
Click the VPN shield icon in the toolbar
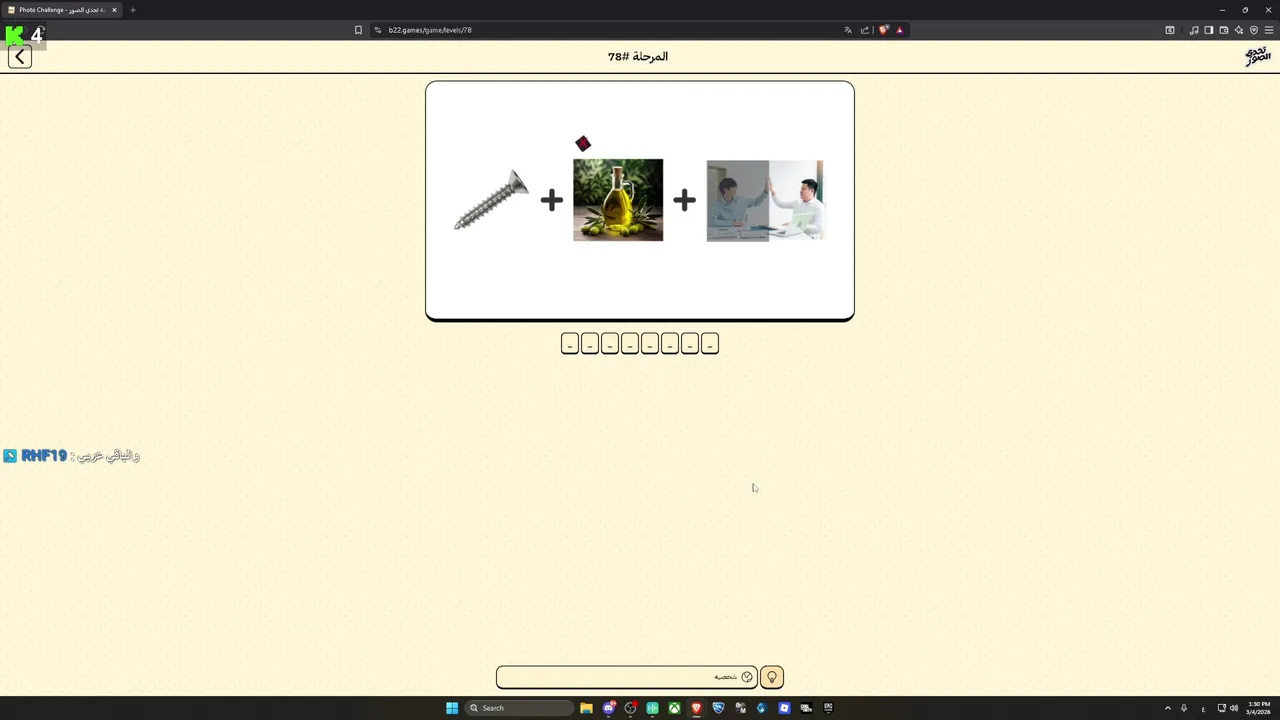coord(1254,30)
